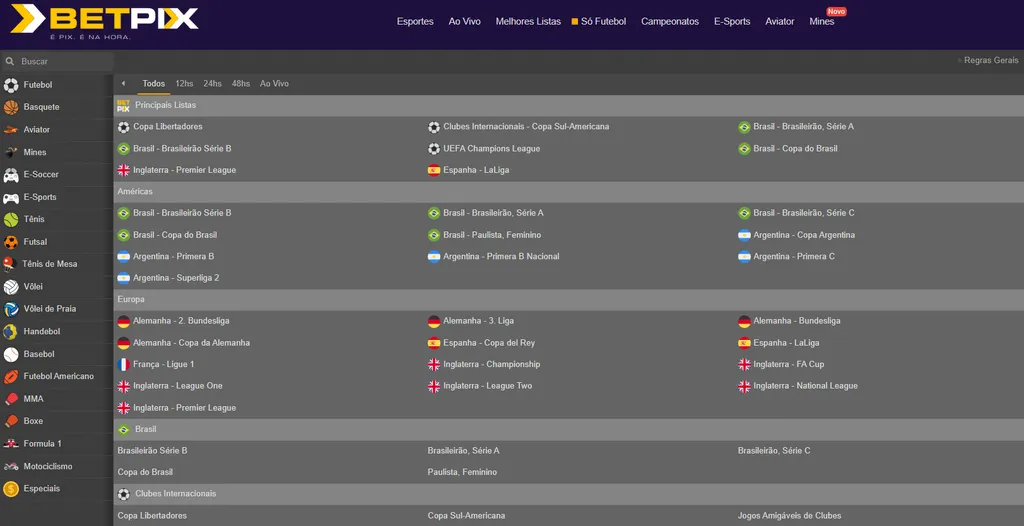The image size is (1024, 526).
Task: Click the MMA glove icon
Action: pos(11,399)
